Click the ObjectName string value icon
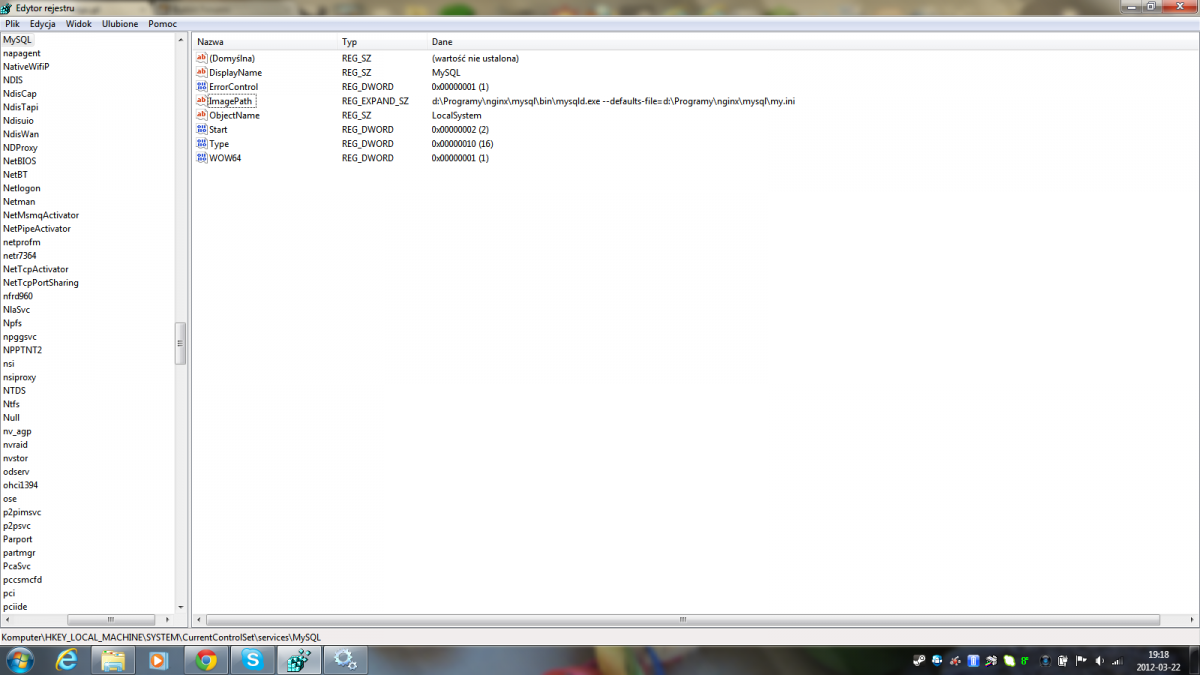1200x675 pixels. point(201,115)
